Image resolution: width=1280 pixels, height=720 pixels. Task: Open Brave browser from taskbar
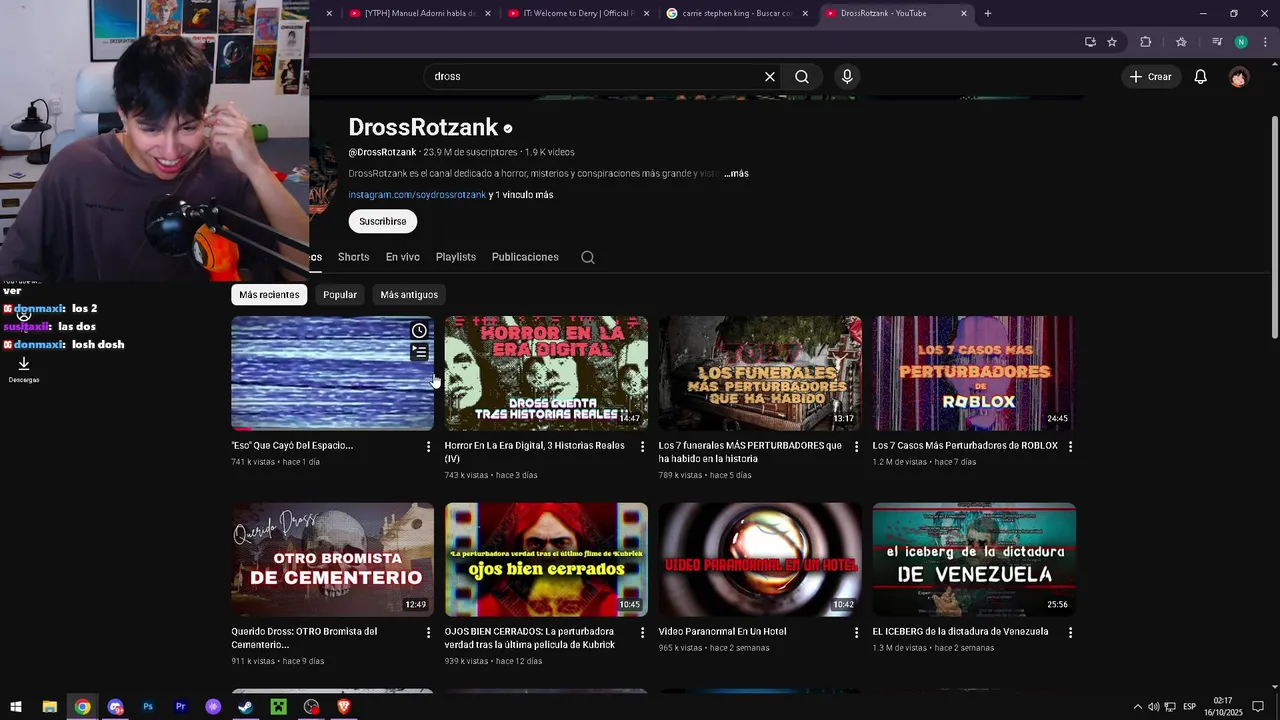tap(344, 707)
